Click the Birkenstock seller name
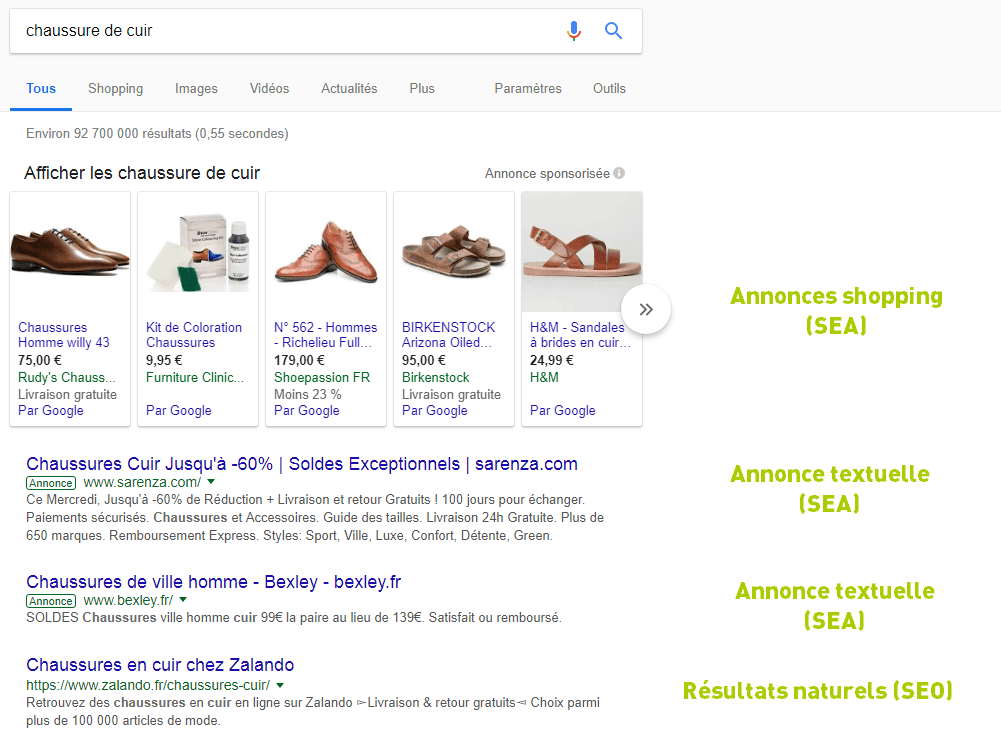1001x740 pixels. pos(435,377)
